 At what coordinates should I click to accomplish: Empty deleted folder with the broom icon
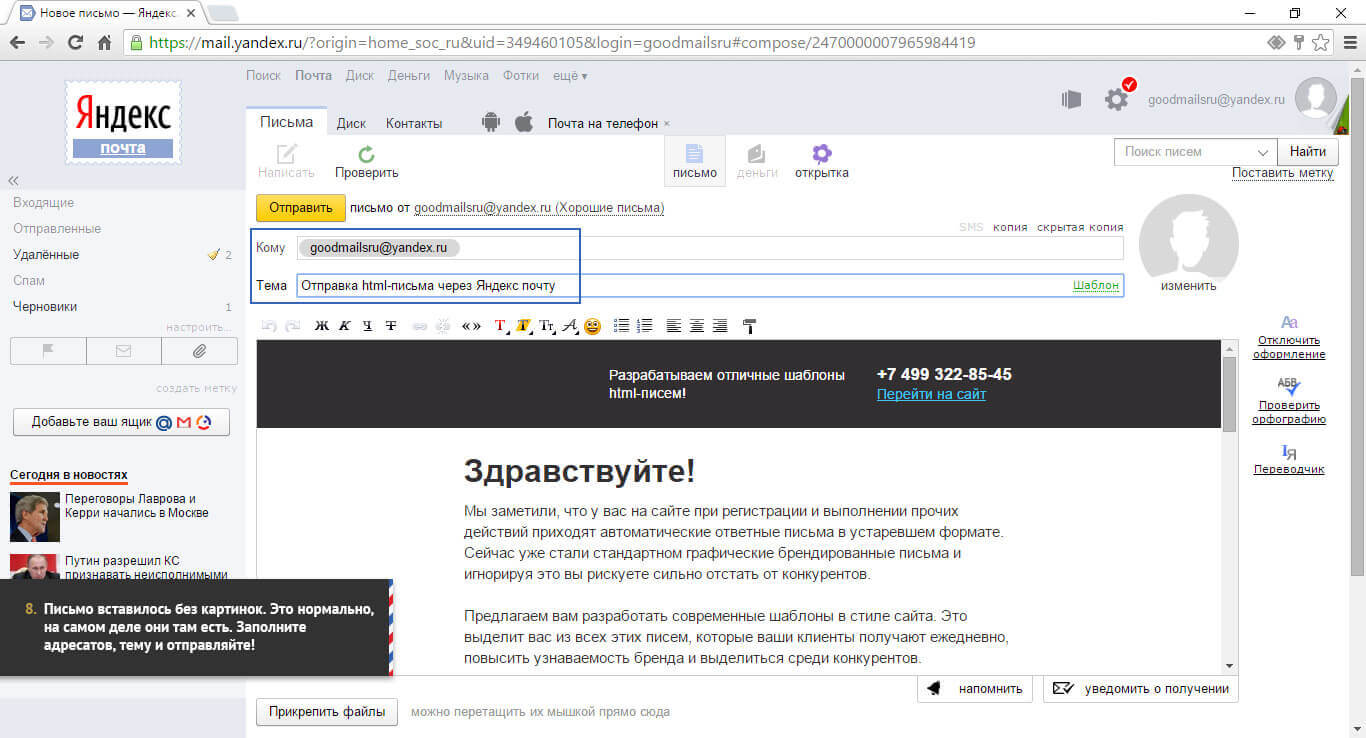pyautogui.click(x=213, y=255)
